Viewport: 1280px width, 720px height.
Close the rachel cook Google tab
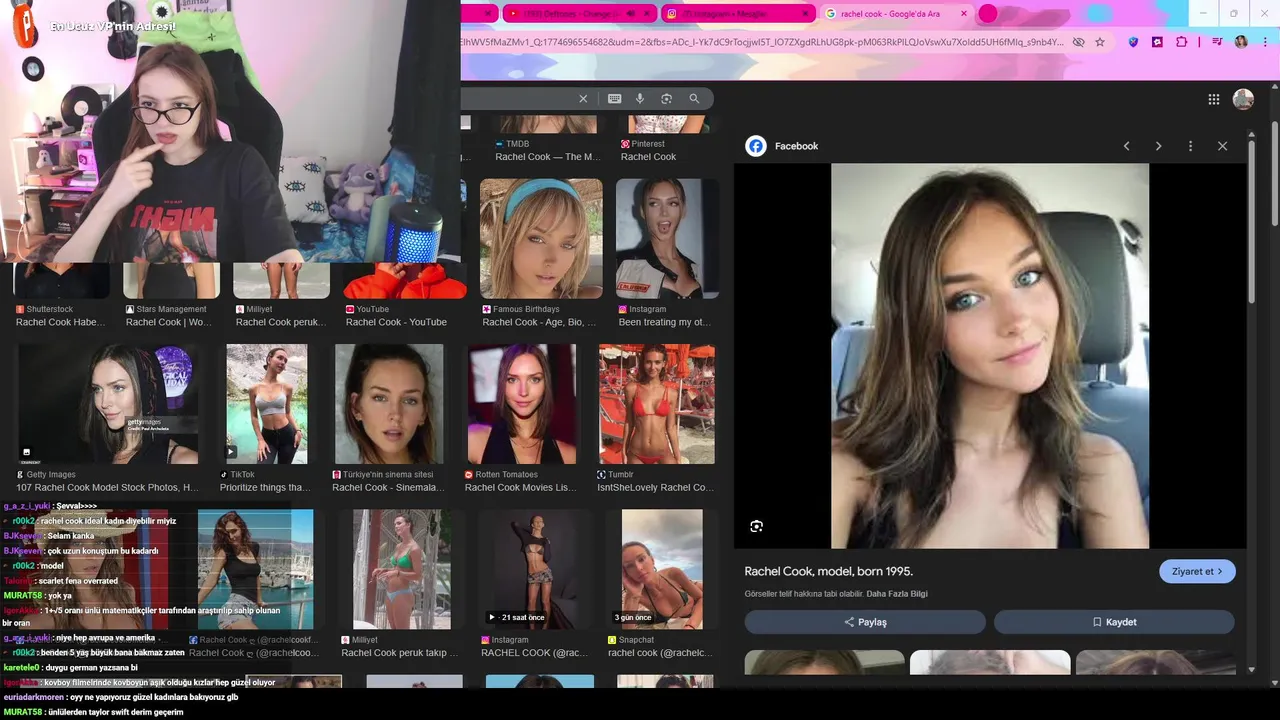[x=964, y=14]
